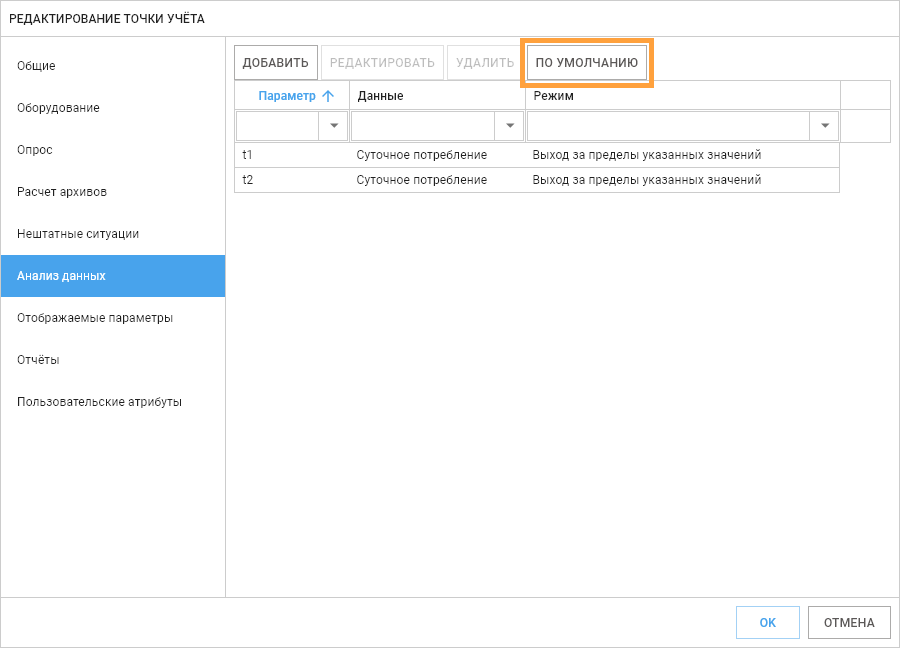Click the ПО УМОЛЧАНИЮ button
The width and height of the screenshot is (900, 648).
point(587,63)
